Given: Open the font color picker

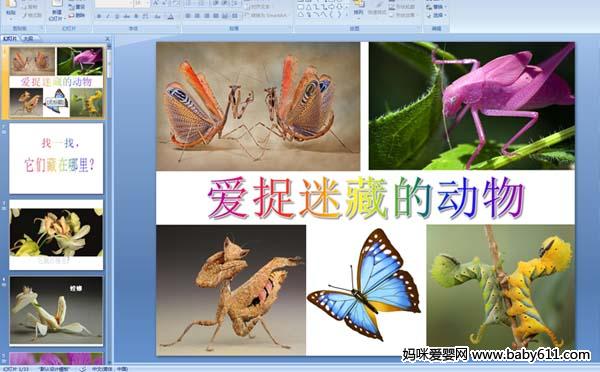Looking at the screenshot, I should [171, 16].
